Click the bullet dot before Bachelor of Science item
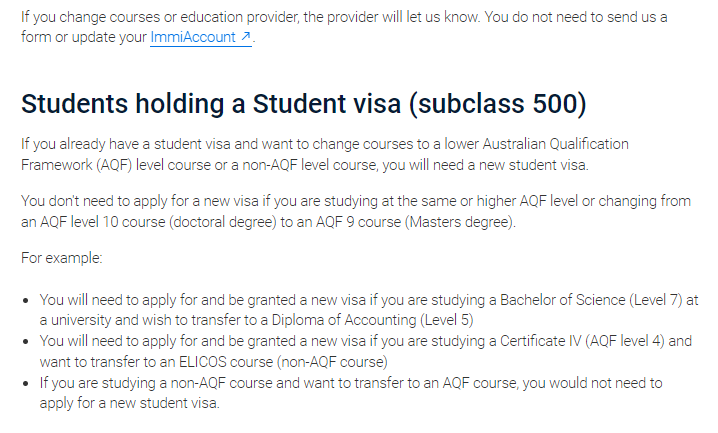Viewport: 718px width, 433px height. pyautogui.click(x=26, y=301)
